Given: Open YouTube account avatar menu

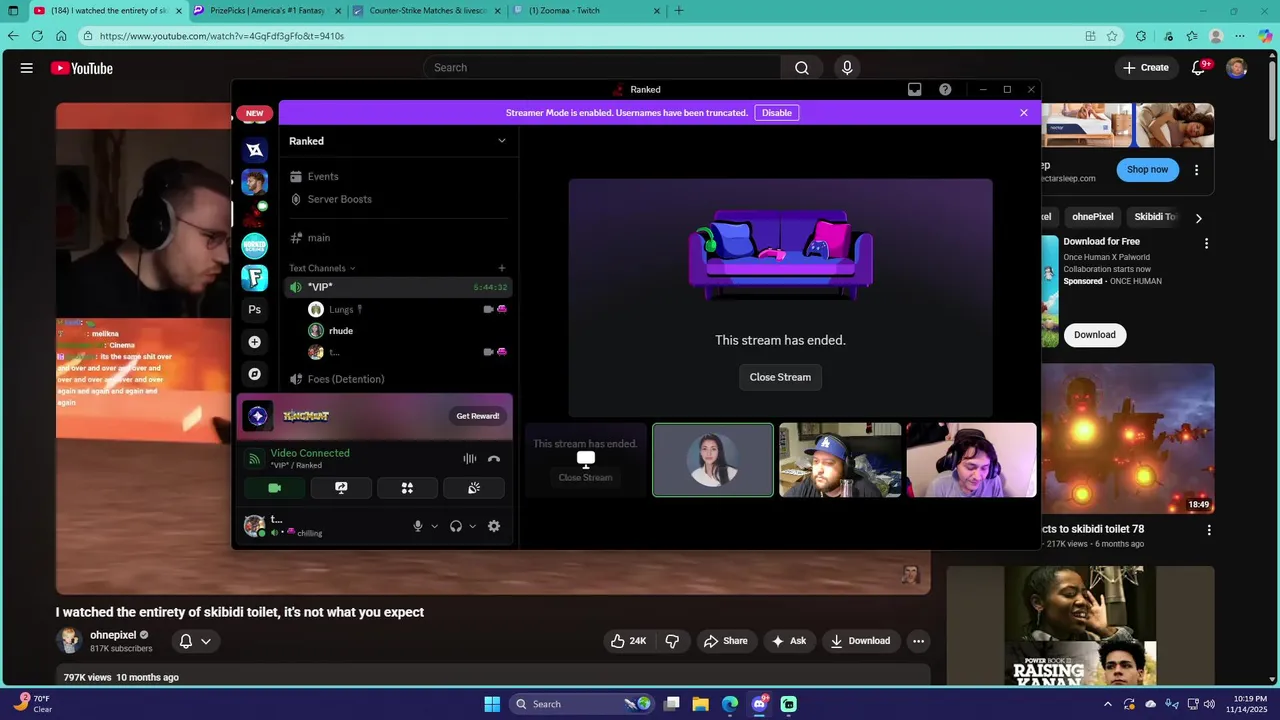Looking at the screenshot, I should [x=1237, y=68].
